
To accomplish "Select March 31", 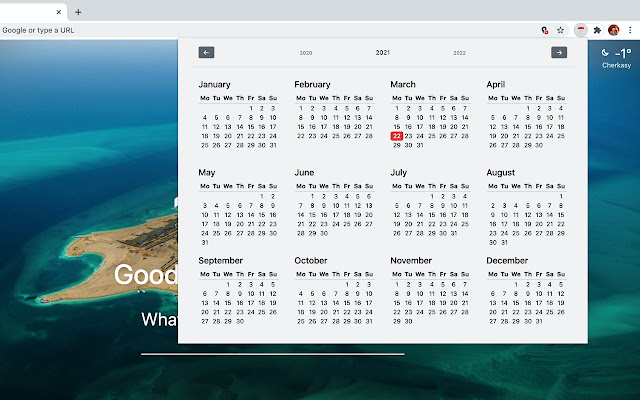I will 420,145.
